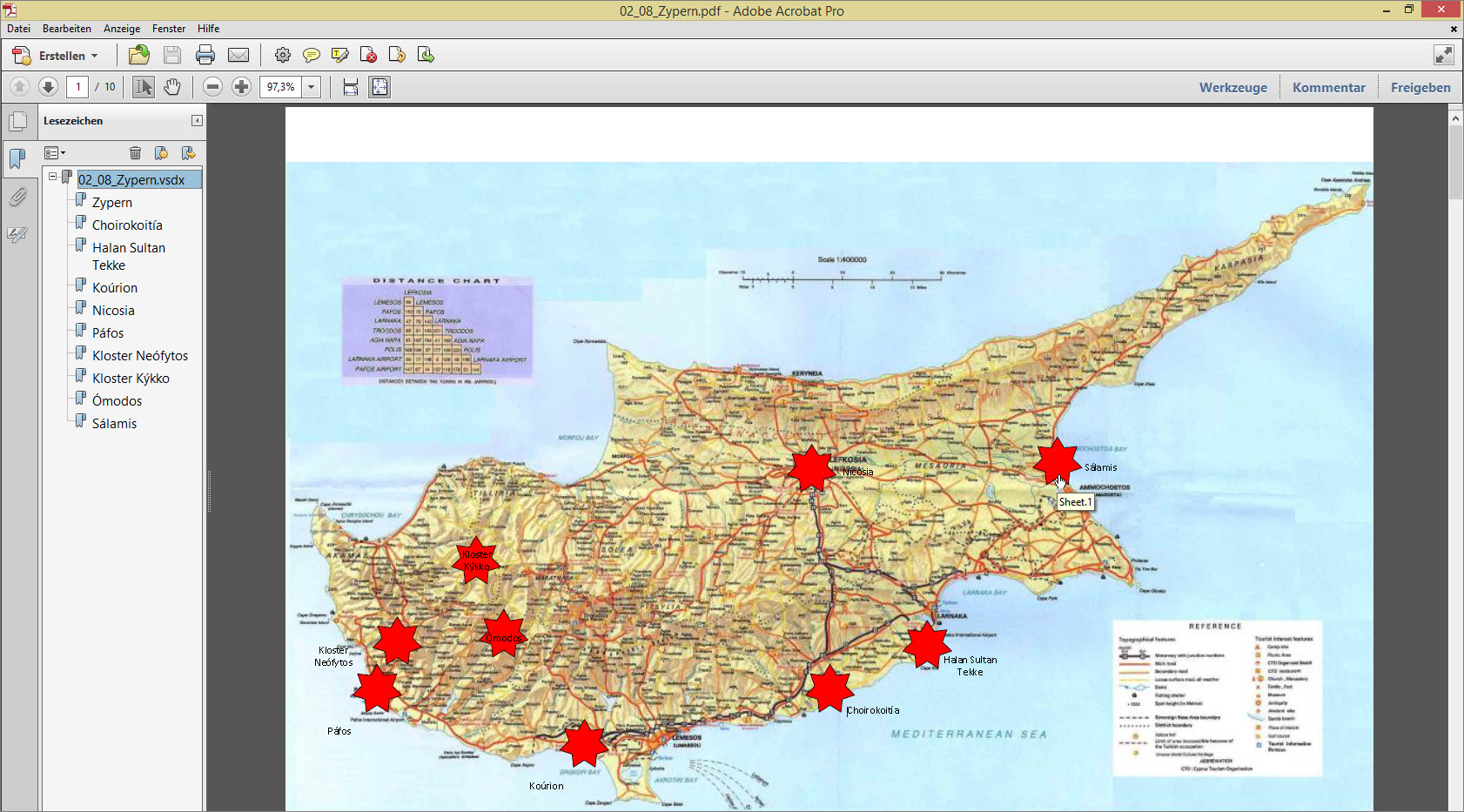Open the bookmark Options dropdown menu
Image resolution: width=1464 pixels, height=812 pixels.
[55, 153]
